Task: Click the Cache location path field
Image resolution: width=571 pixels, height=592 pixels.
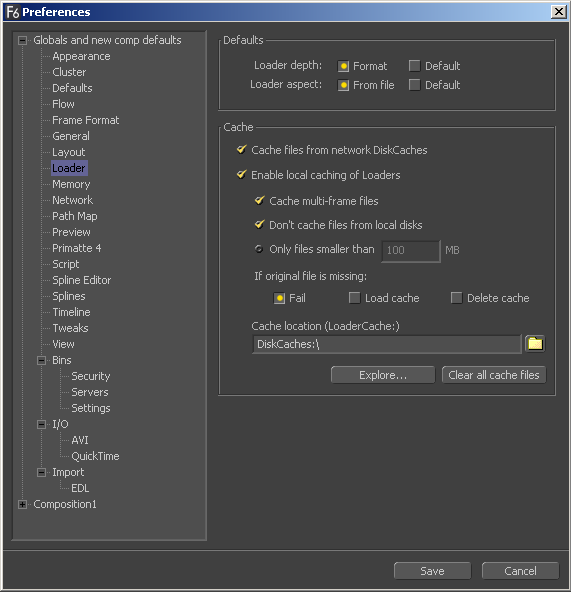Action: [387, 344]
